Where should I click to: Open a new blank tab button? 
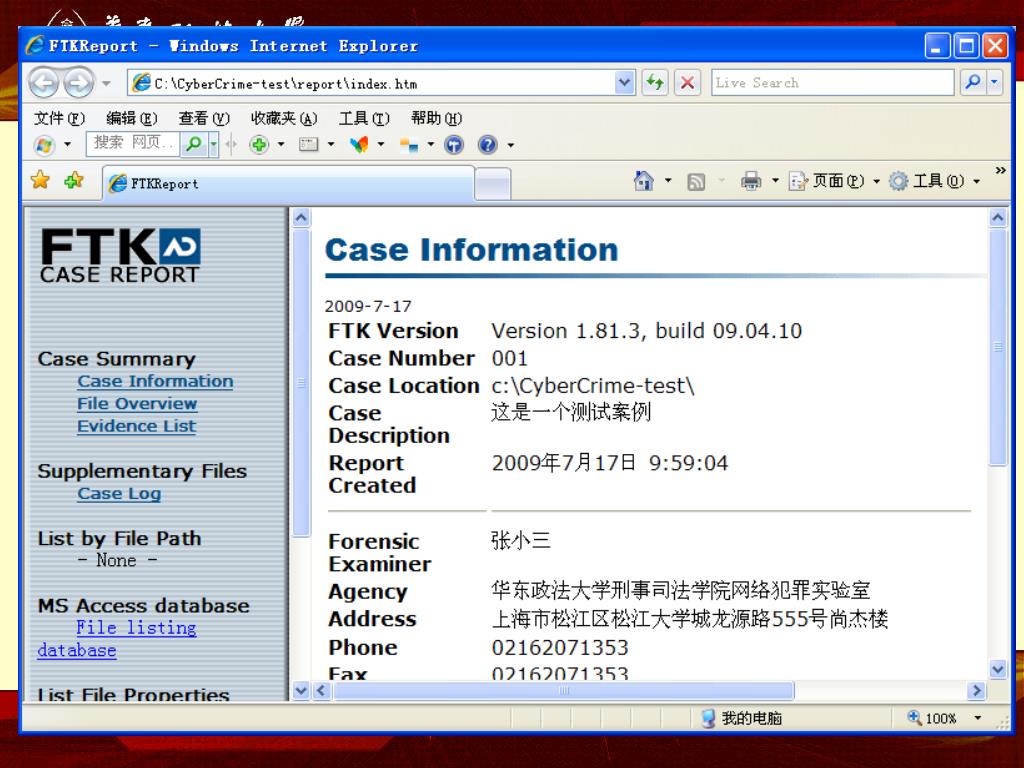tap(492, 184)
